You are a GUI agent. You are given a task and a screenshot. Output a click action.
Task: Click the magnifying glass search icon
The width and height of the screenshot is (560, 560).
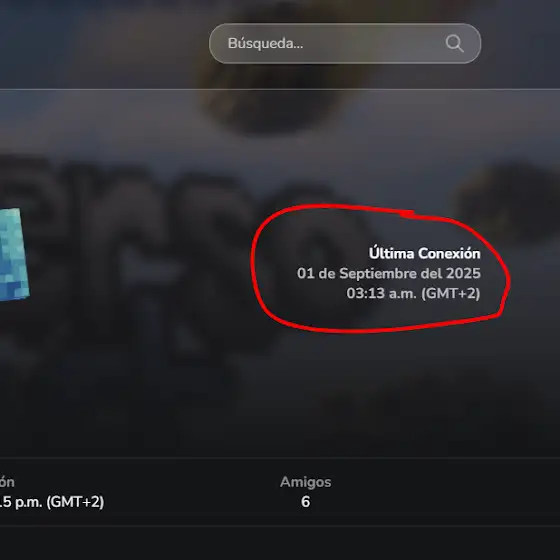pos(454,44)
